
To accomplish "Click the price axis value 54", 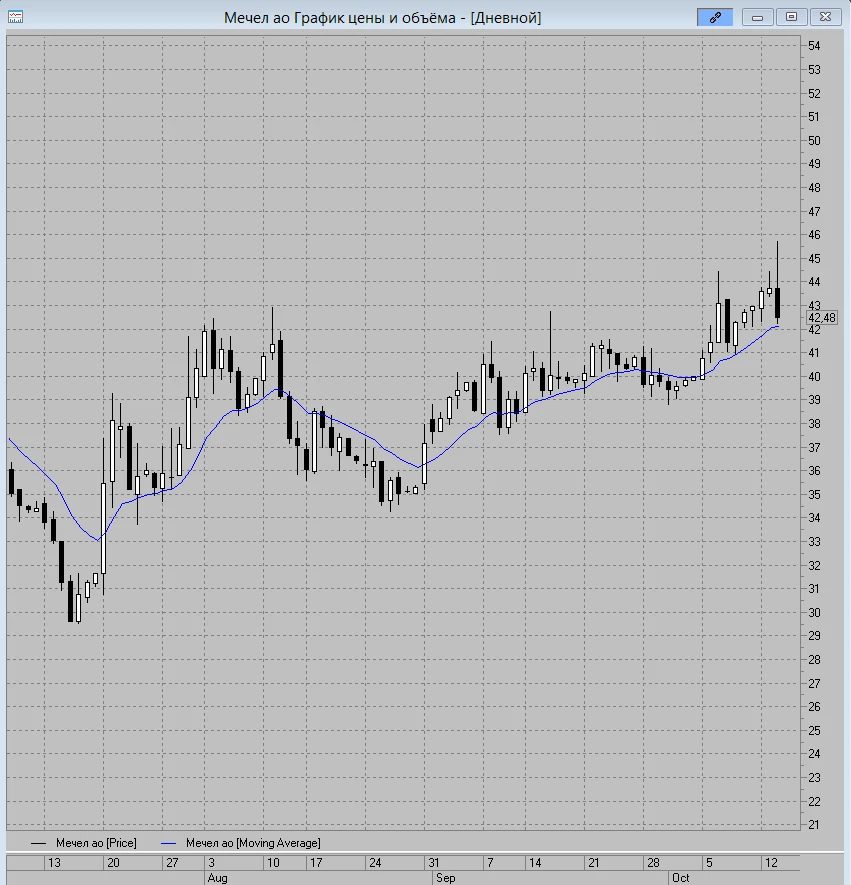I will pyautogui.click(x=814, y=46).
